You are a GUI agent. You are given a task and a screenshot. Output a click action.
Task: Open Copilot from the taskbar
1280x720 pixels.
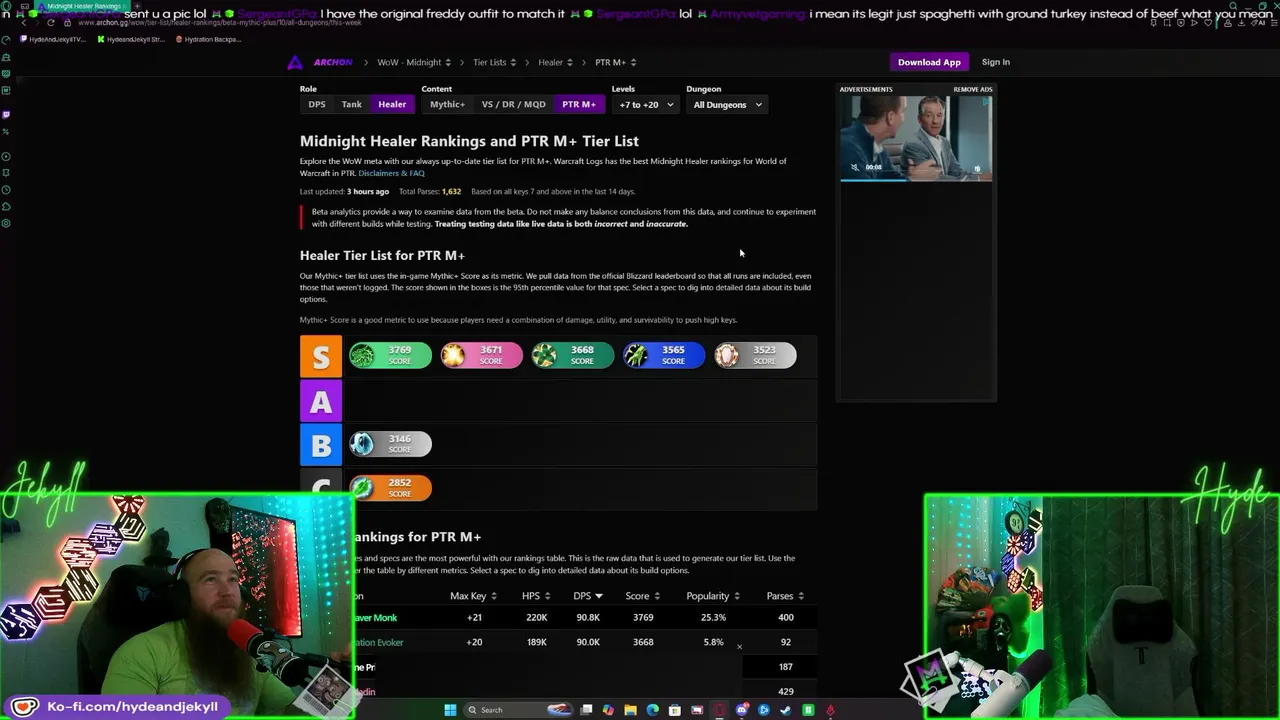pyautogui.click(x=608, y=710)
